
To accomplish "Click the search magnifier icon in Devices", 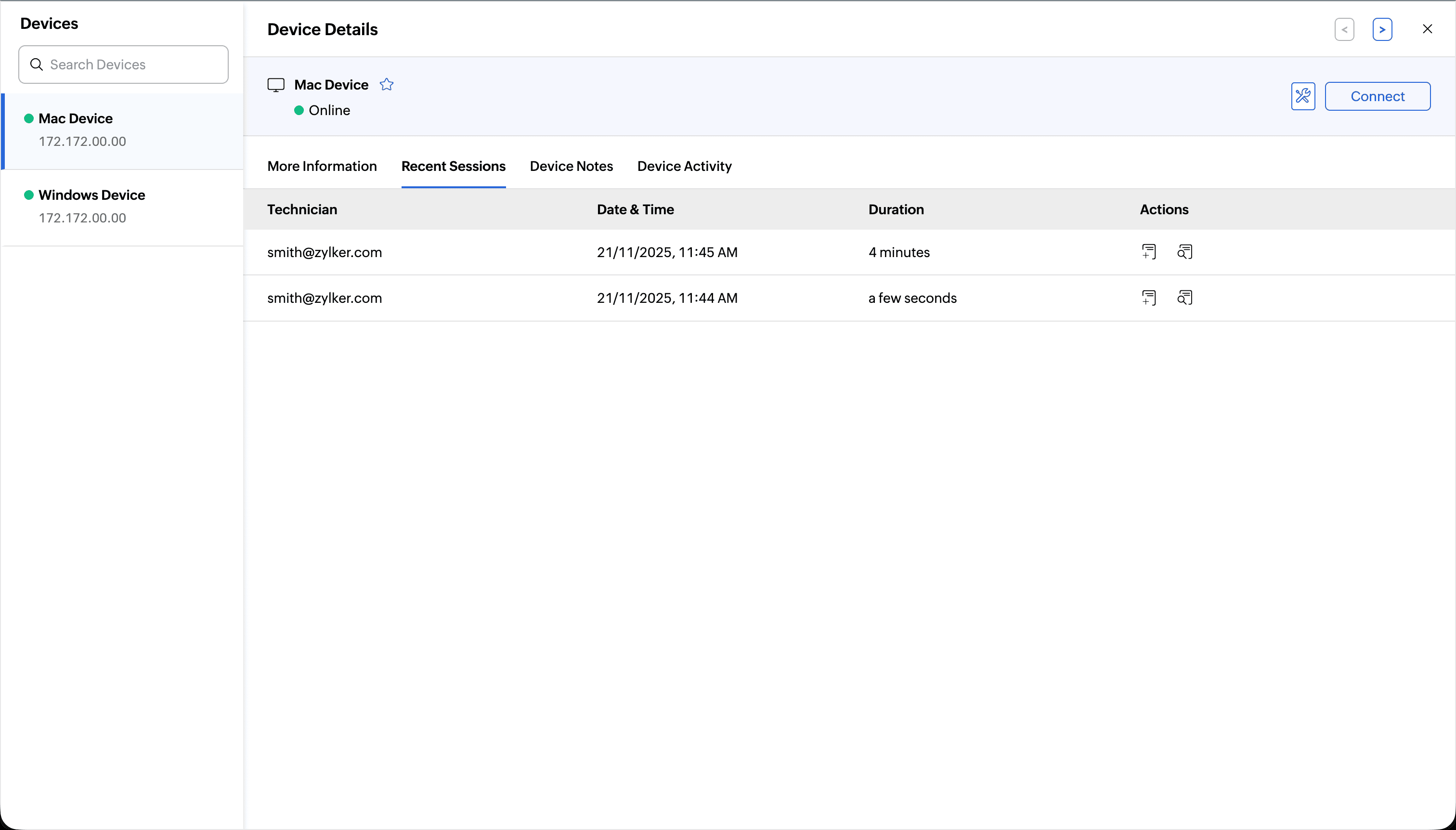I will [x=37, y=65].
